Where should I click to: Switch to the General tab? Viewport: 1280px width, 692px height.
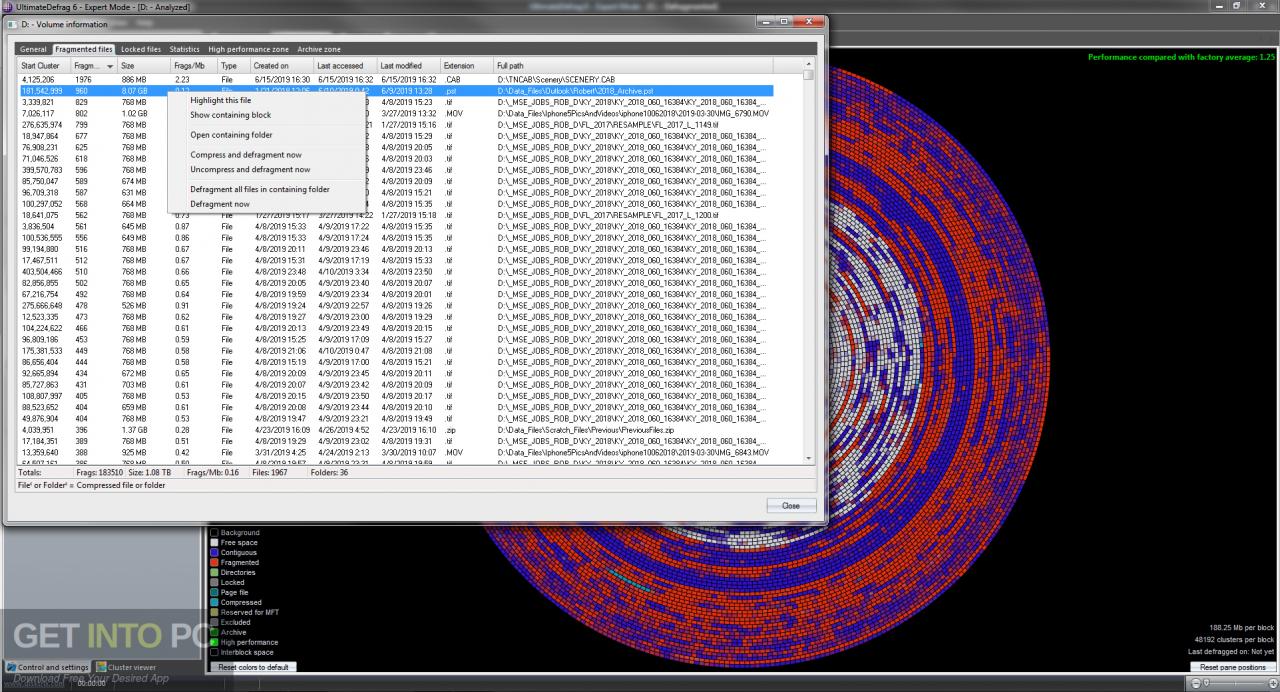coord(33,49)
